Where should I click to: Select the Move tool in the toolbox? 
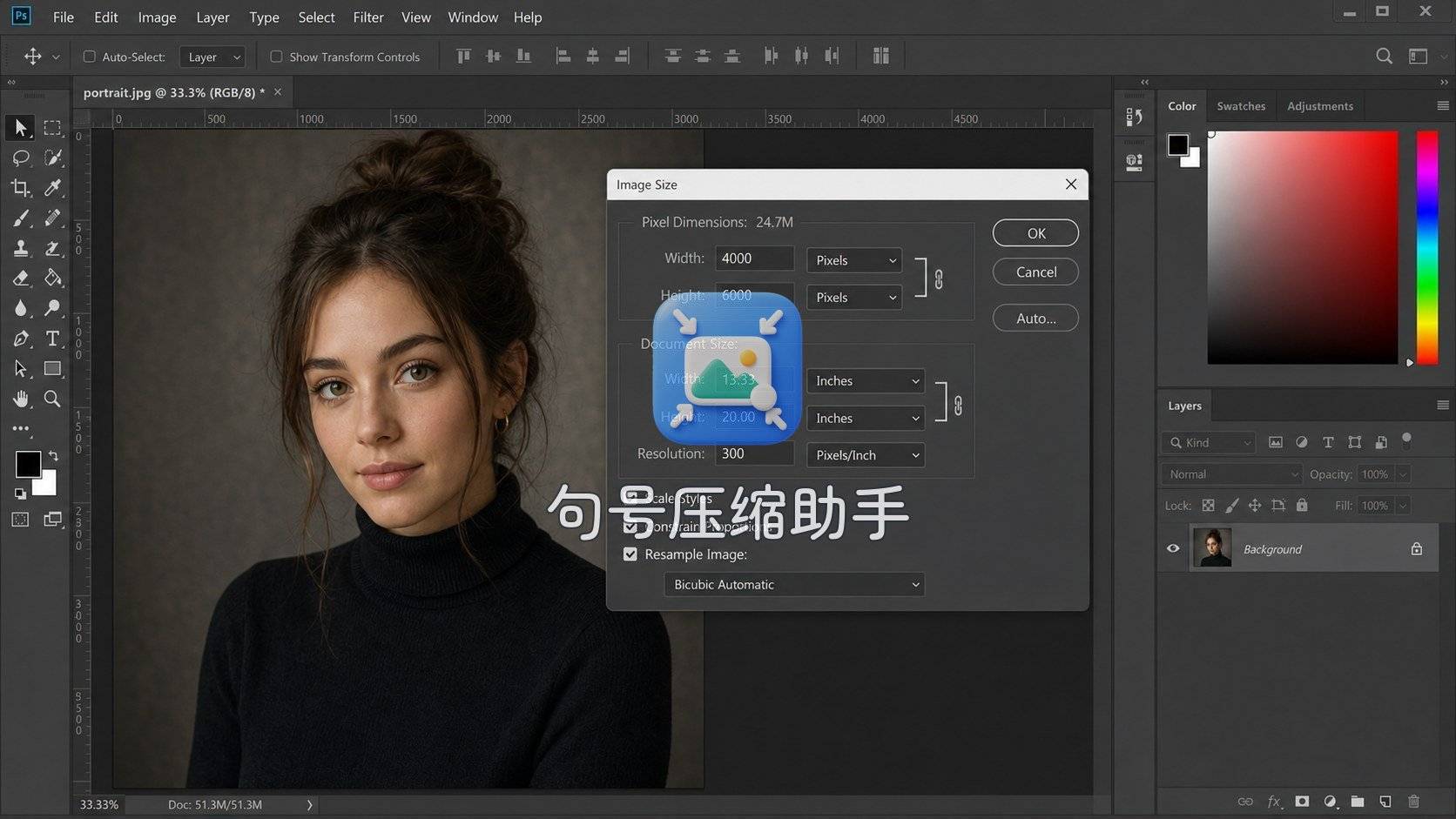tap(21, 128)
